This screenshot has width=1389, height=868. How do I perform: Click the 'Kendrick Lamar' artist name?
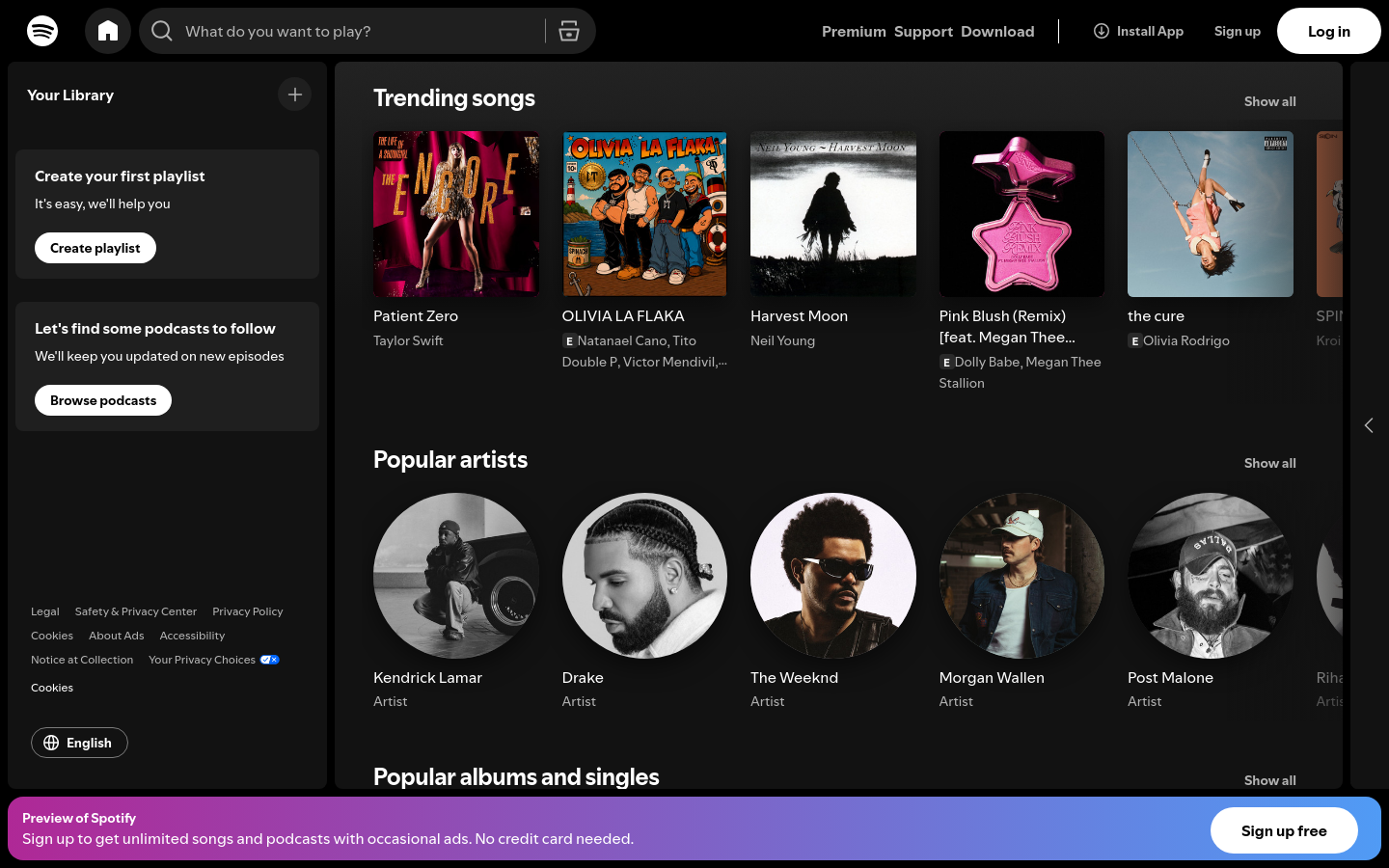click(x=427, y=678)
